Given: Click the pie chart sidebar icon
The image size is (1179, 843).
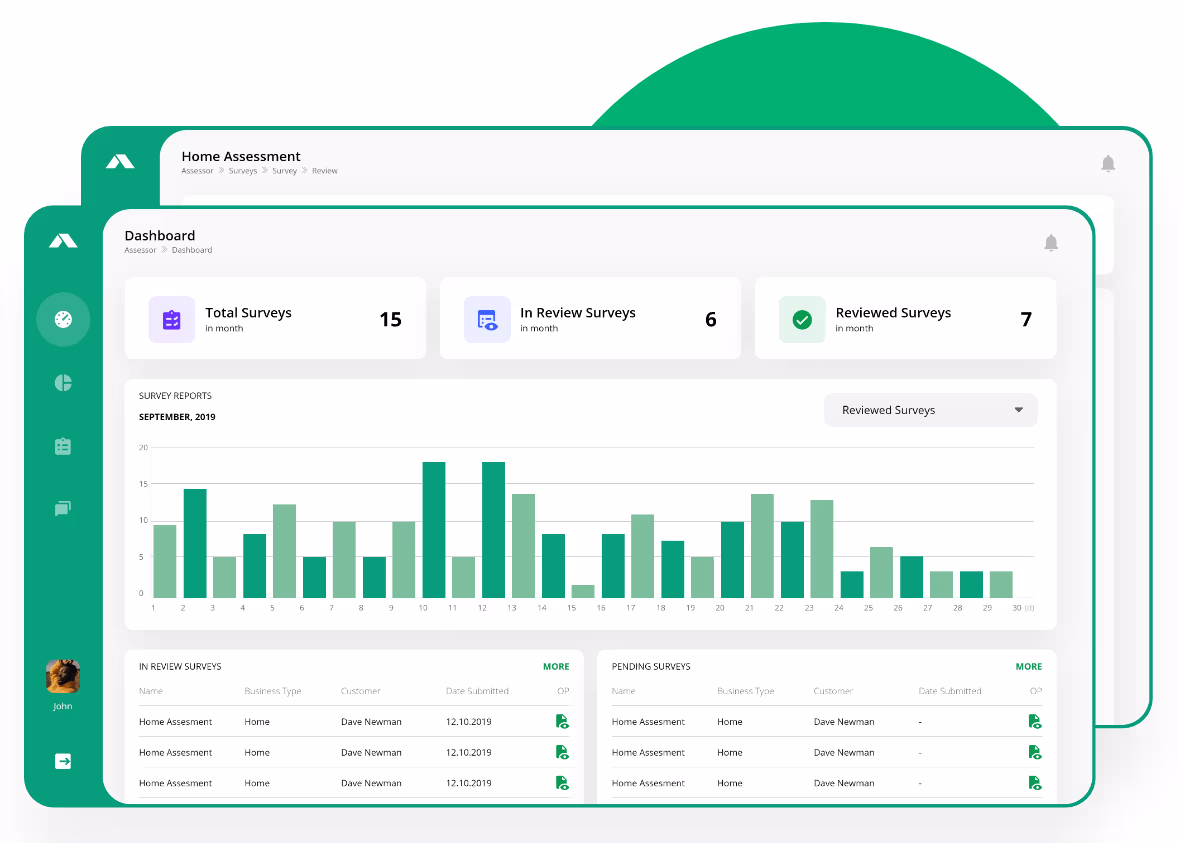Looking at the screenshot, I should pyautogui.click(x=63, y=383).
